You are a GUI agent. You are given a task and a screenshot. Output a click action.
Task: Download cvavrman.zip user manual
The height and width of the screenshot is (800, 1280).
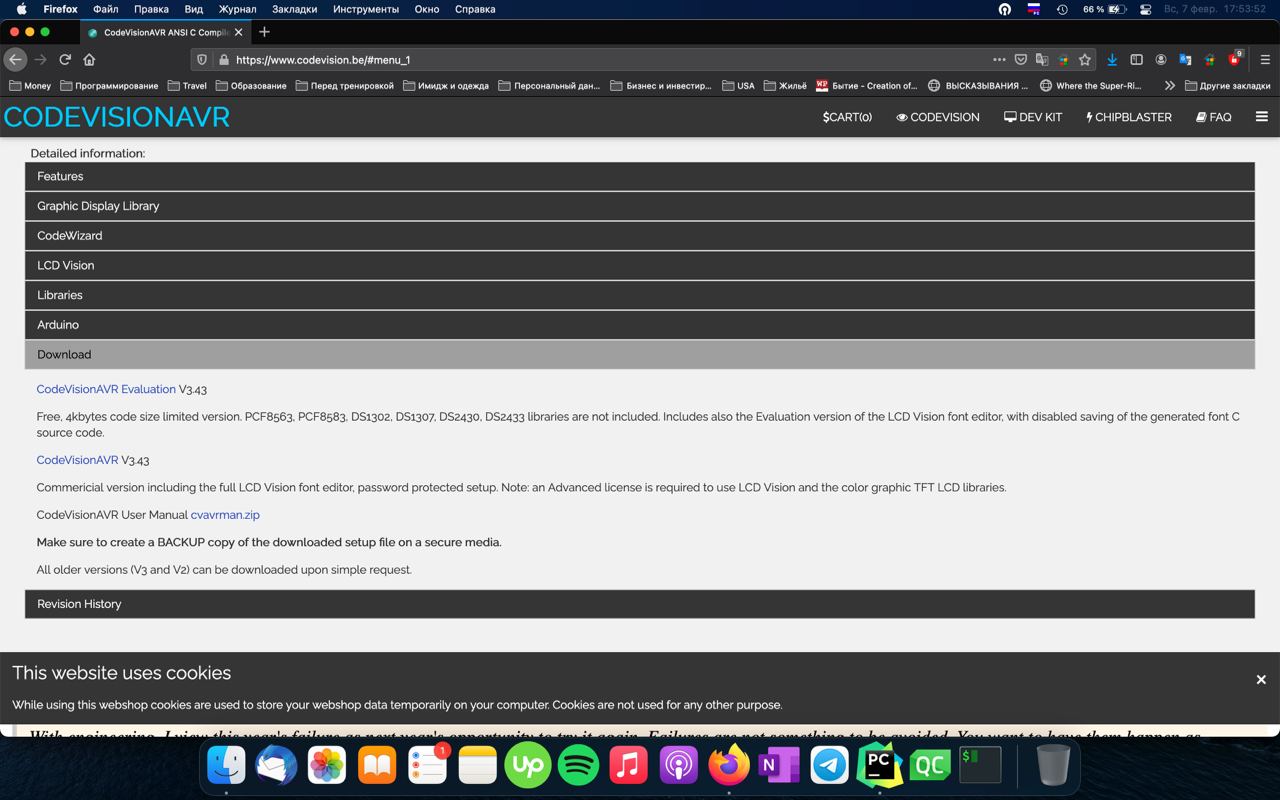click(225, 515)
